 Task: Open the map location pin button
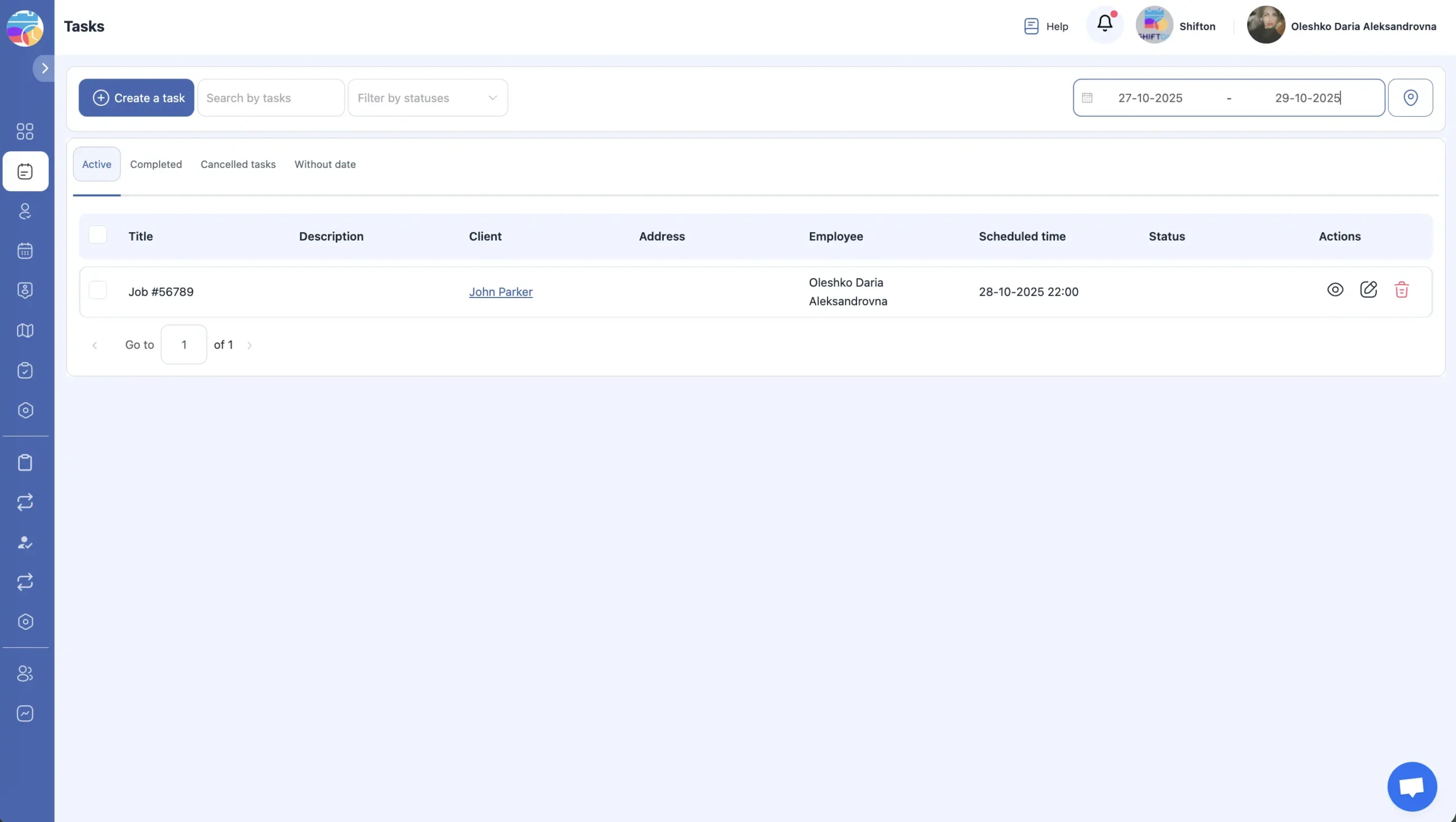tap(1410, 98)
